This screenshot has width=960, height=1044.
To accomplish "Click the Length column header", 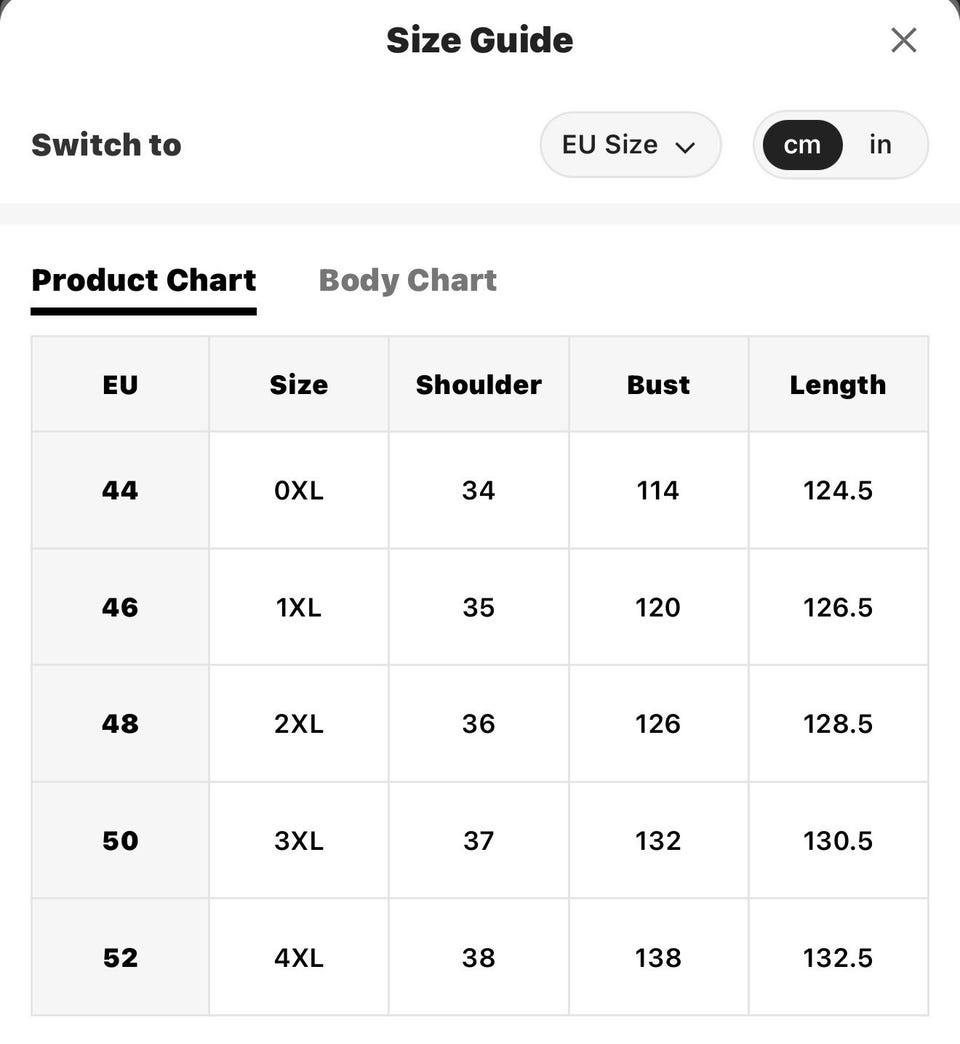I will coord(838,384).
